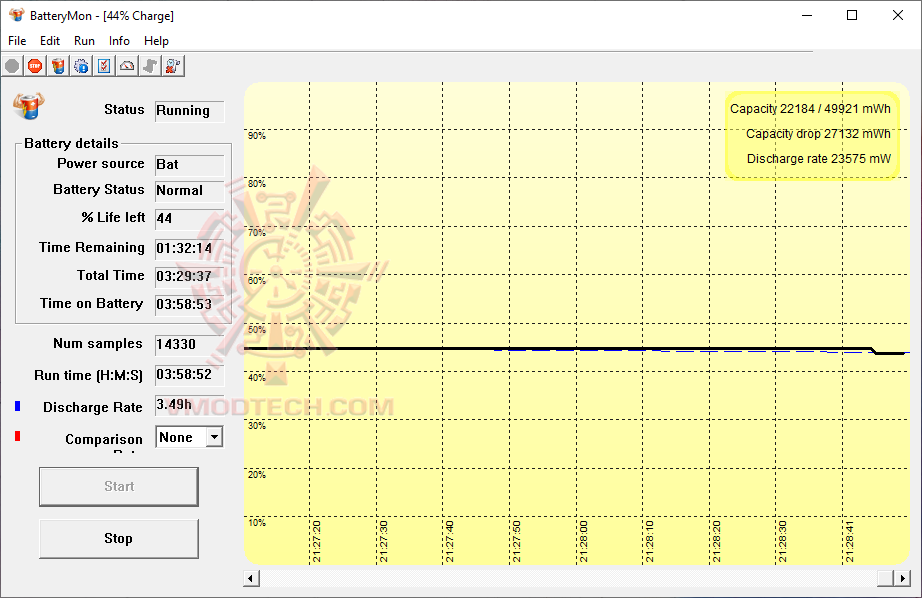The width and height of the screenshot is (922, 598).
Task: Click the disabled Start button
Action: (x=119, y=487)
